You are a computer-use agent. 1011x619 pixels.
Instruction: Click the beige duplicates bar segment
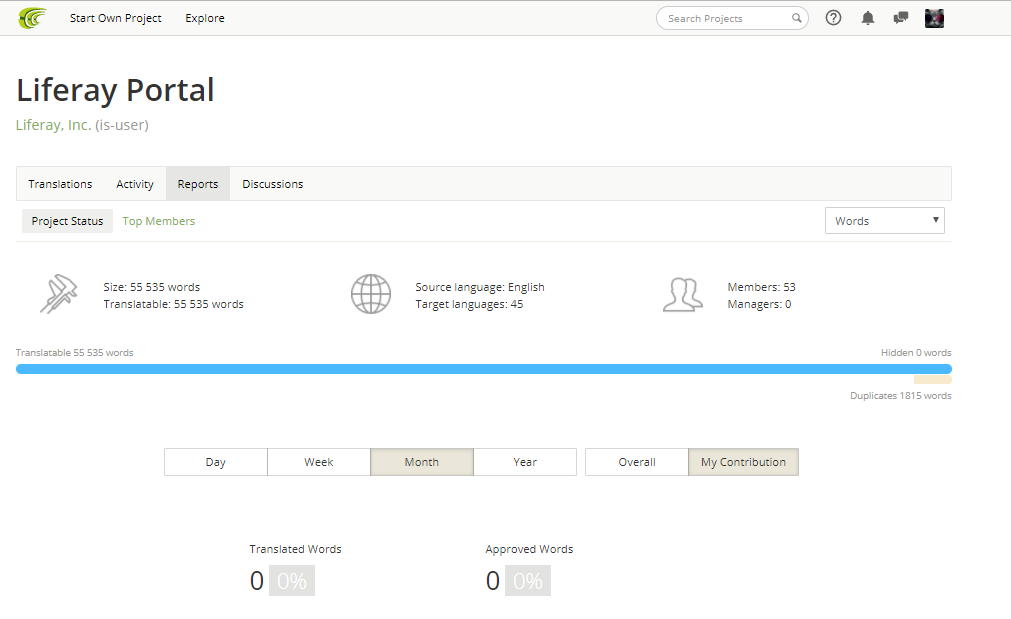pyautogui.click(x=932, y=380)
